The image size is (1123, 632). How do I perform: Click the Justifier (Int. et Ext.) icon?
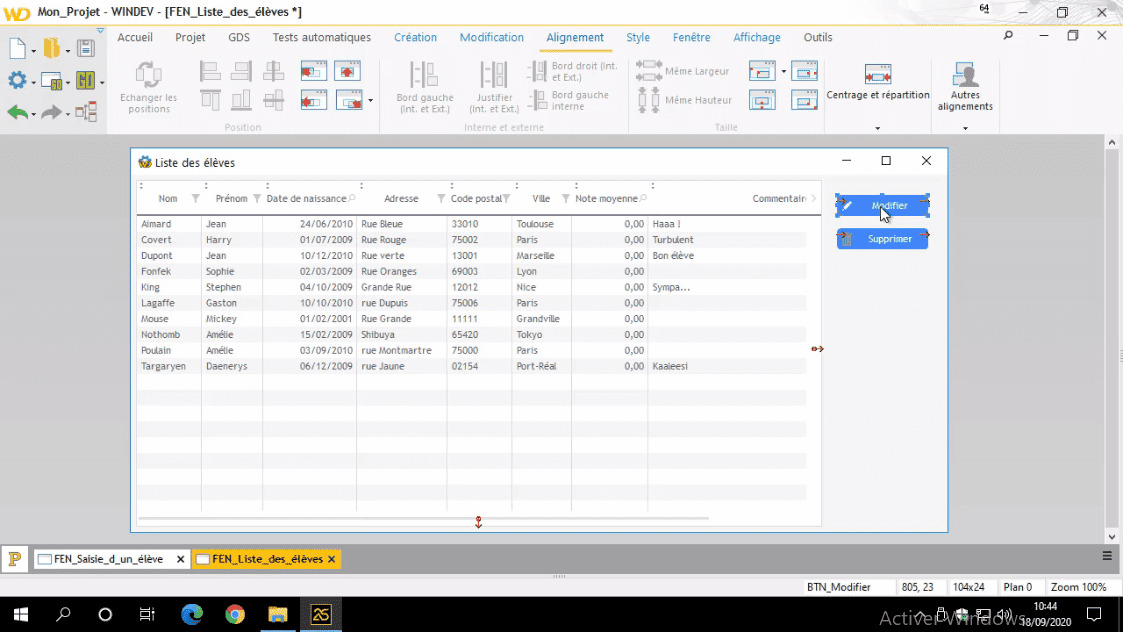pos(494,84)
